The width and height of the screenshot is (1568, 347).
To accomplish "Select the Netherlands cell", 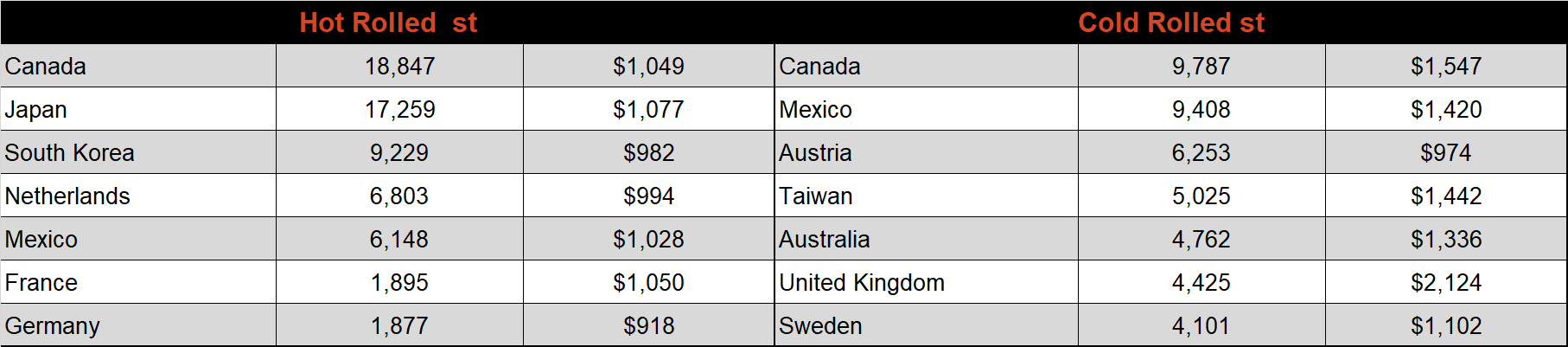I will (x=138, y=196).
